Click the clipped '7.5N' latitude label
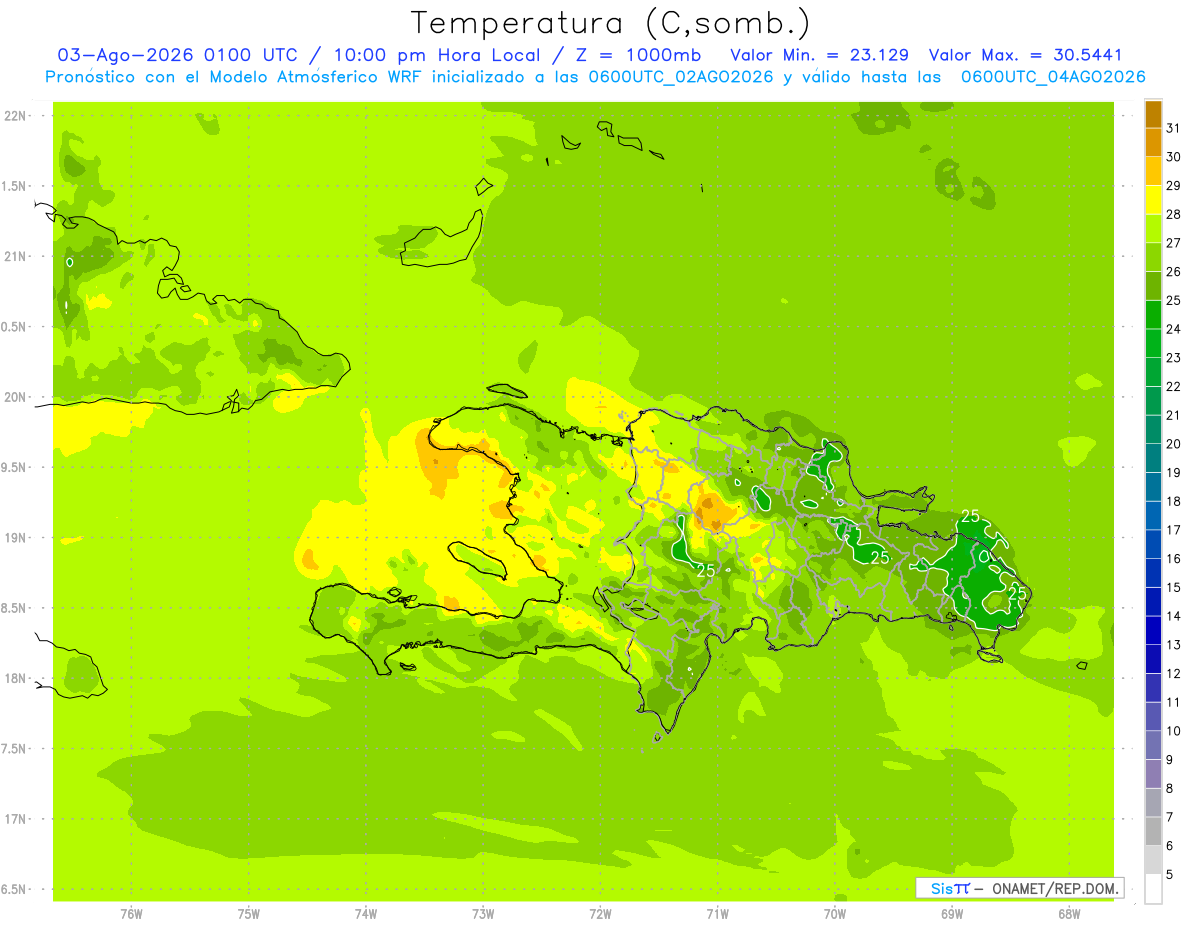Screen dimensions: 1200x927 click(15, 749)
